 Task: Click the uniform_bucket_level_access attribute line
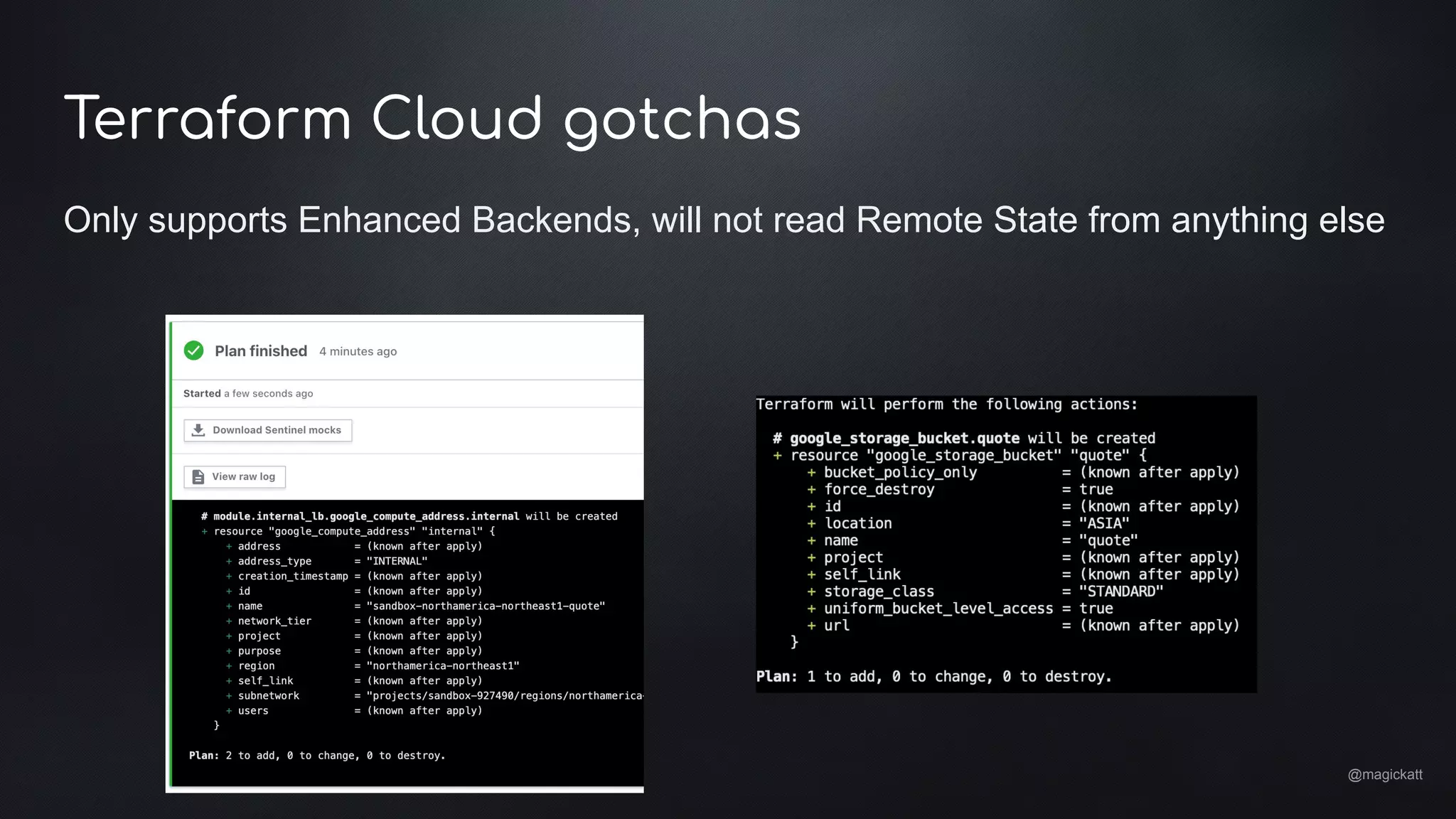click(938, 609)
